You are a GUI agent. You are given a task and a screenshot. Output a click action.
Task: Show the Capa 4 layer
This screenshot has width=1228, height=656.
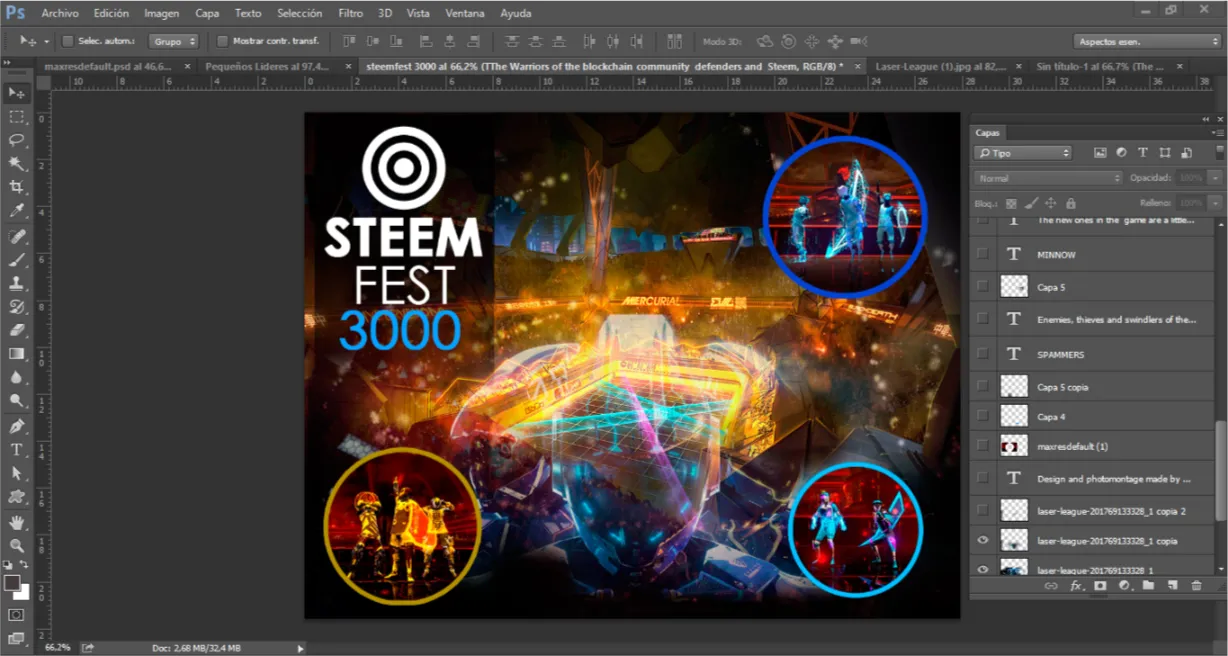[983, 416]
